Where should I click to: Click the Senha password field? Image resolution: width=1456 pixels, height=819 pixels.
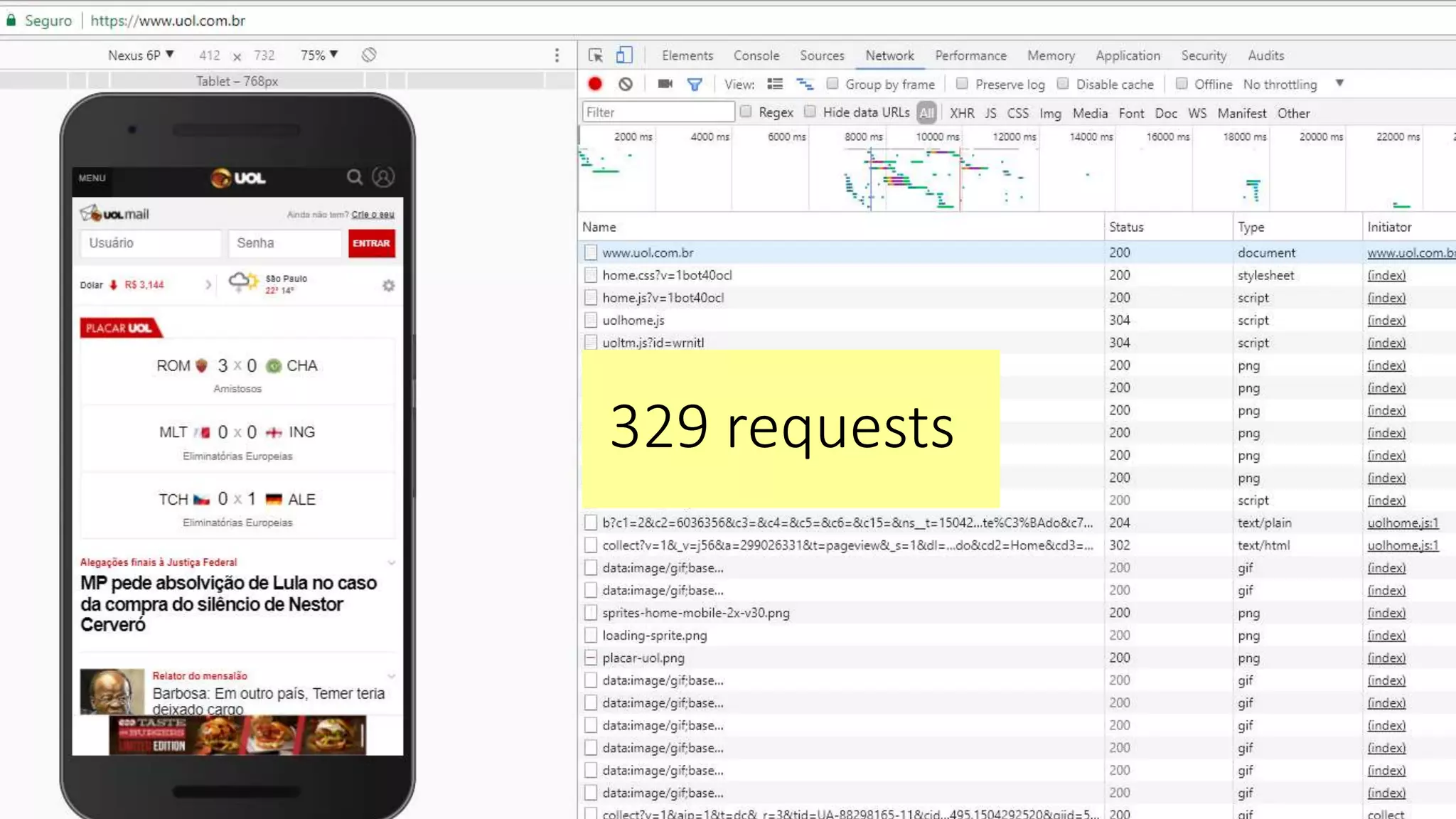click(x=284, y=243)
